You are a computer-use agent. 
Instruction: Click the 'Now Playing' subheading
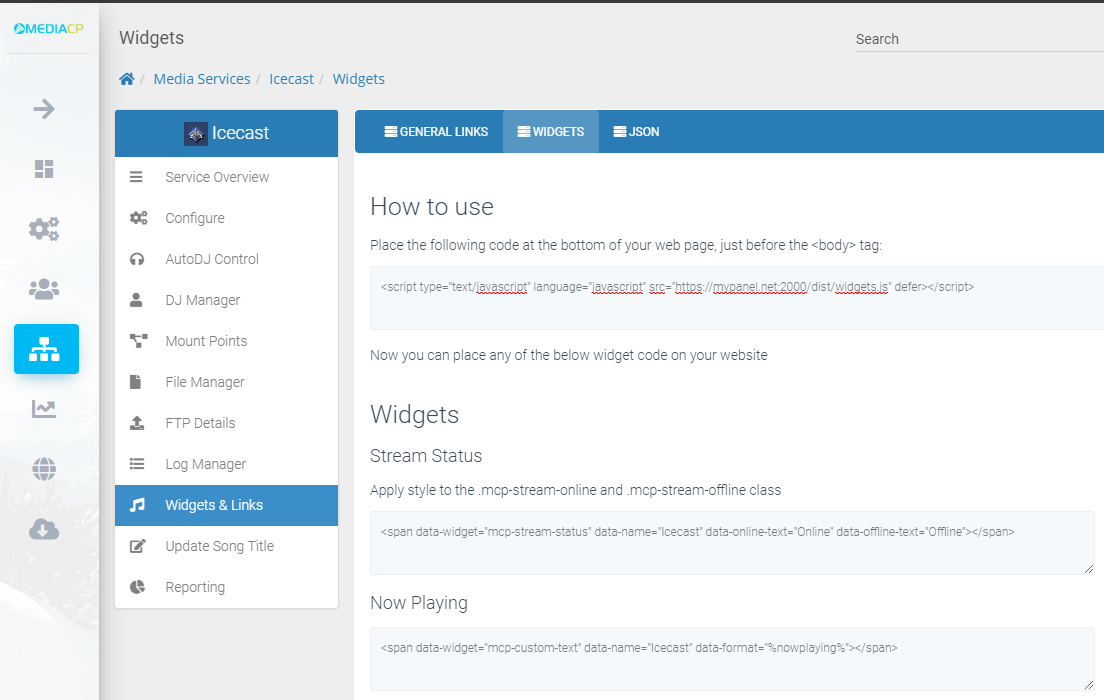tap(419, 603)
